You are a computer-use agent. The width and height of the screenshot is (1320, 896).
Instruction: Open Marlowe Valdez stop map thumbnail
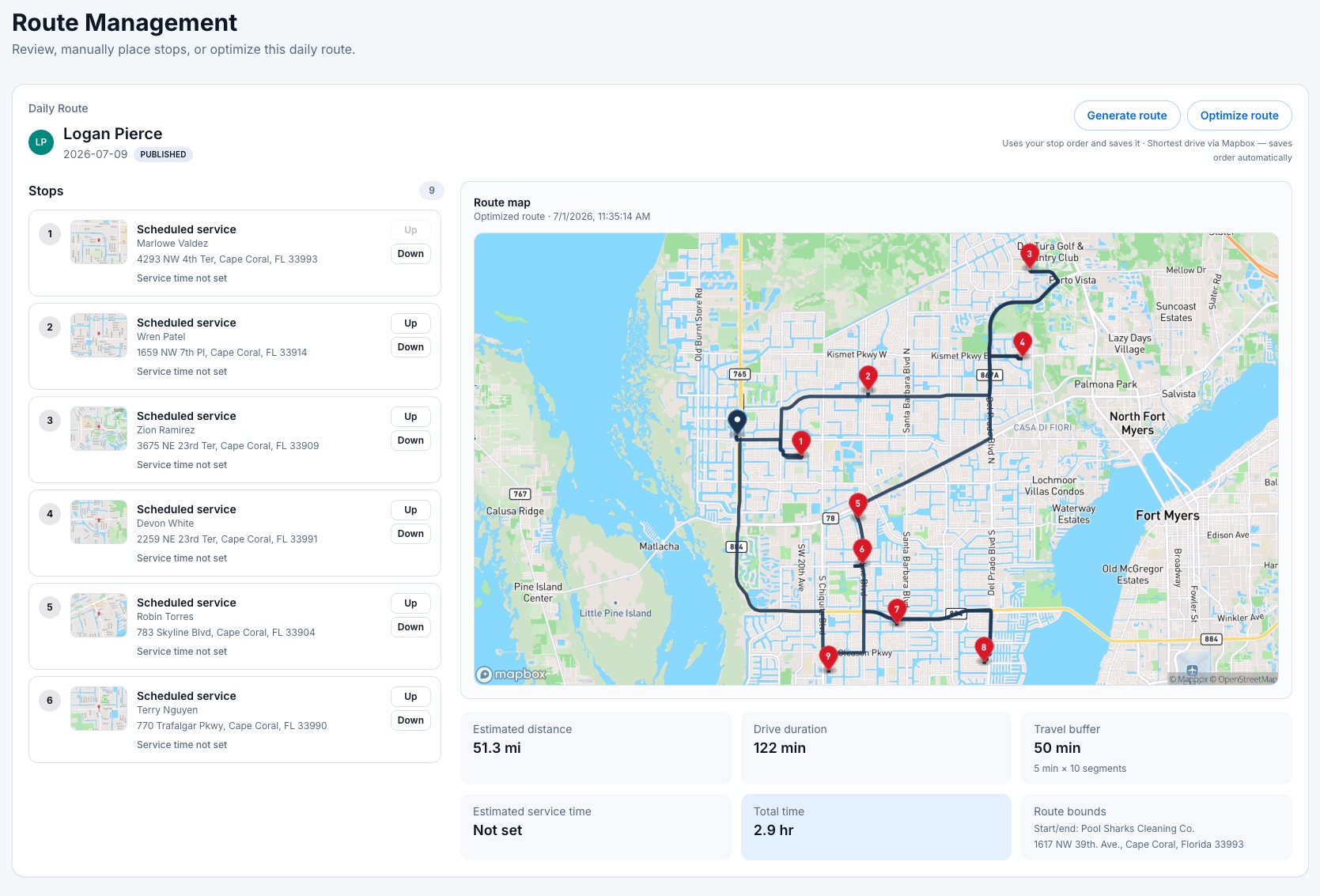[x=99, y=242]
